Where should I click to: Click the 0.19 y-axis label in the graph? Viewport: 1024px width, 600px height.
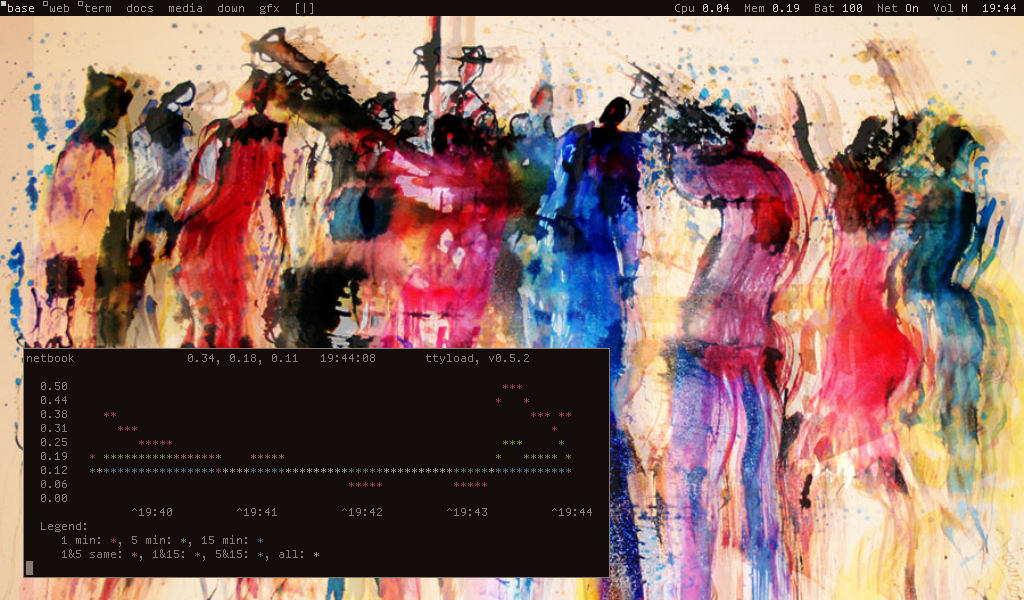point(54,456)
